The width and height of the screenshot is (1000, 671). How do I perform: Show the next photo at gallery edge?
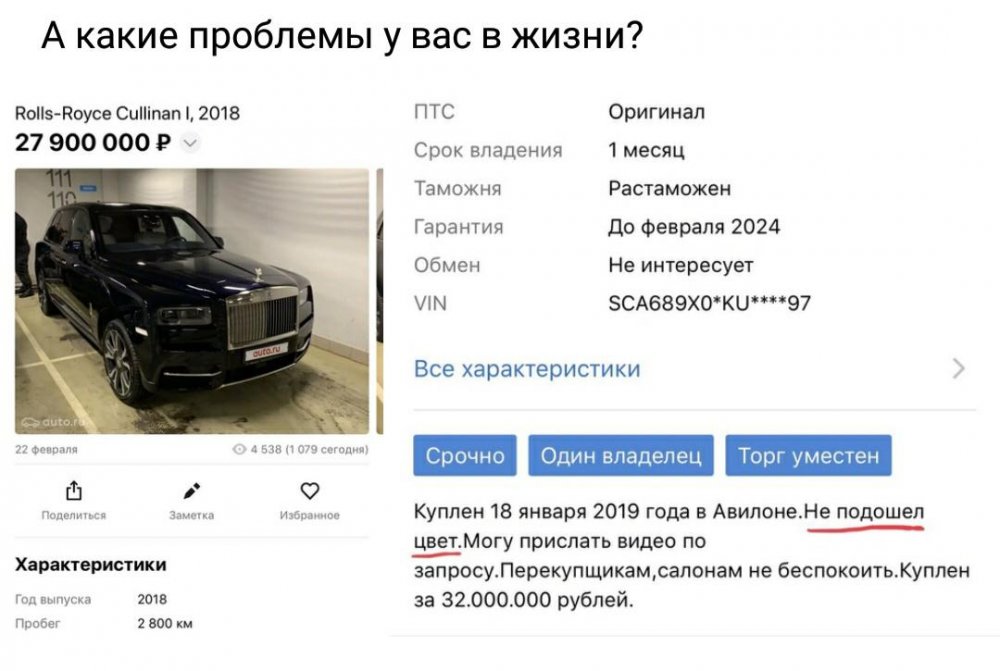click(x=379, y=300)
